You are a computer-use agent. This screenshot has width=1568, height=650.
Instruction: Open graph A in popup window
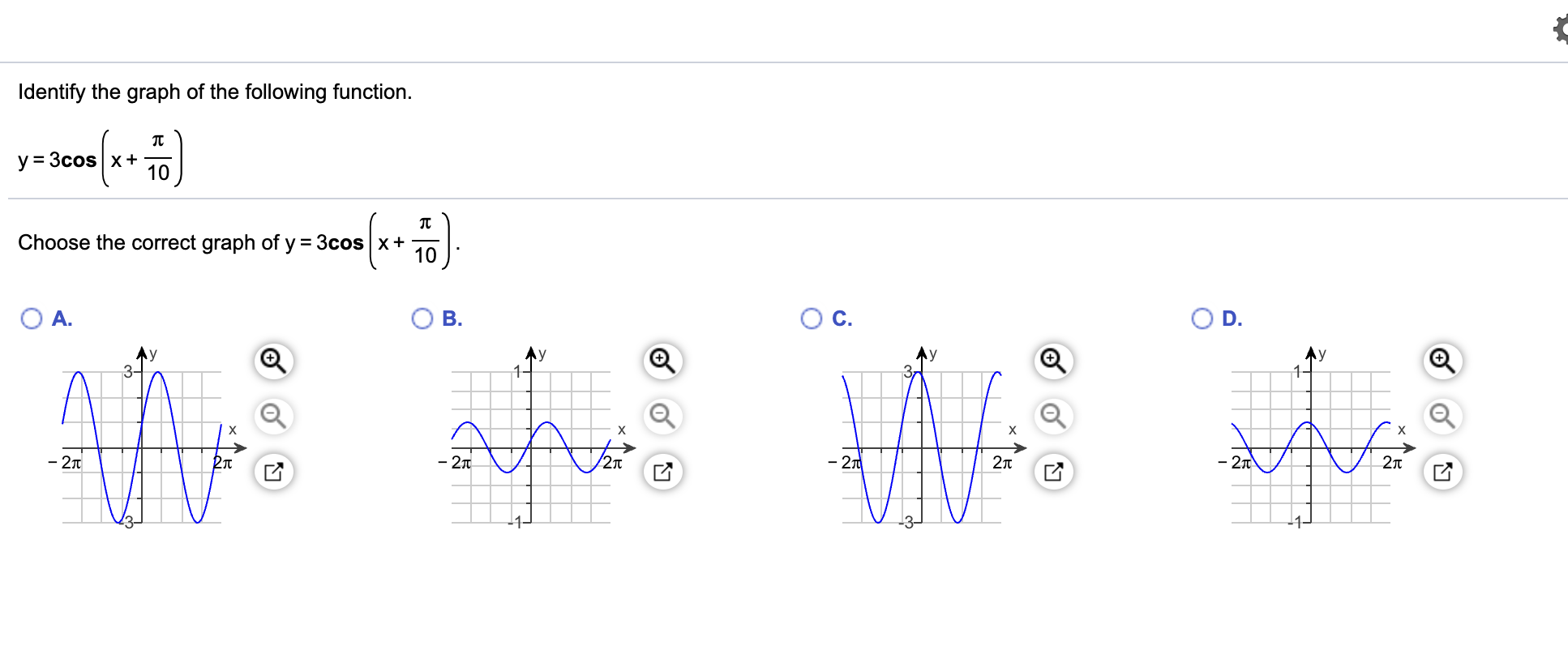(x=273, y=472)
